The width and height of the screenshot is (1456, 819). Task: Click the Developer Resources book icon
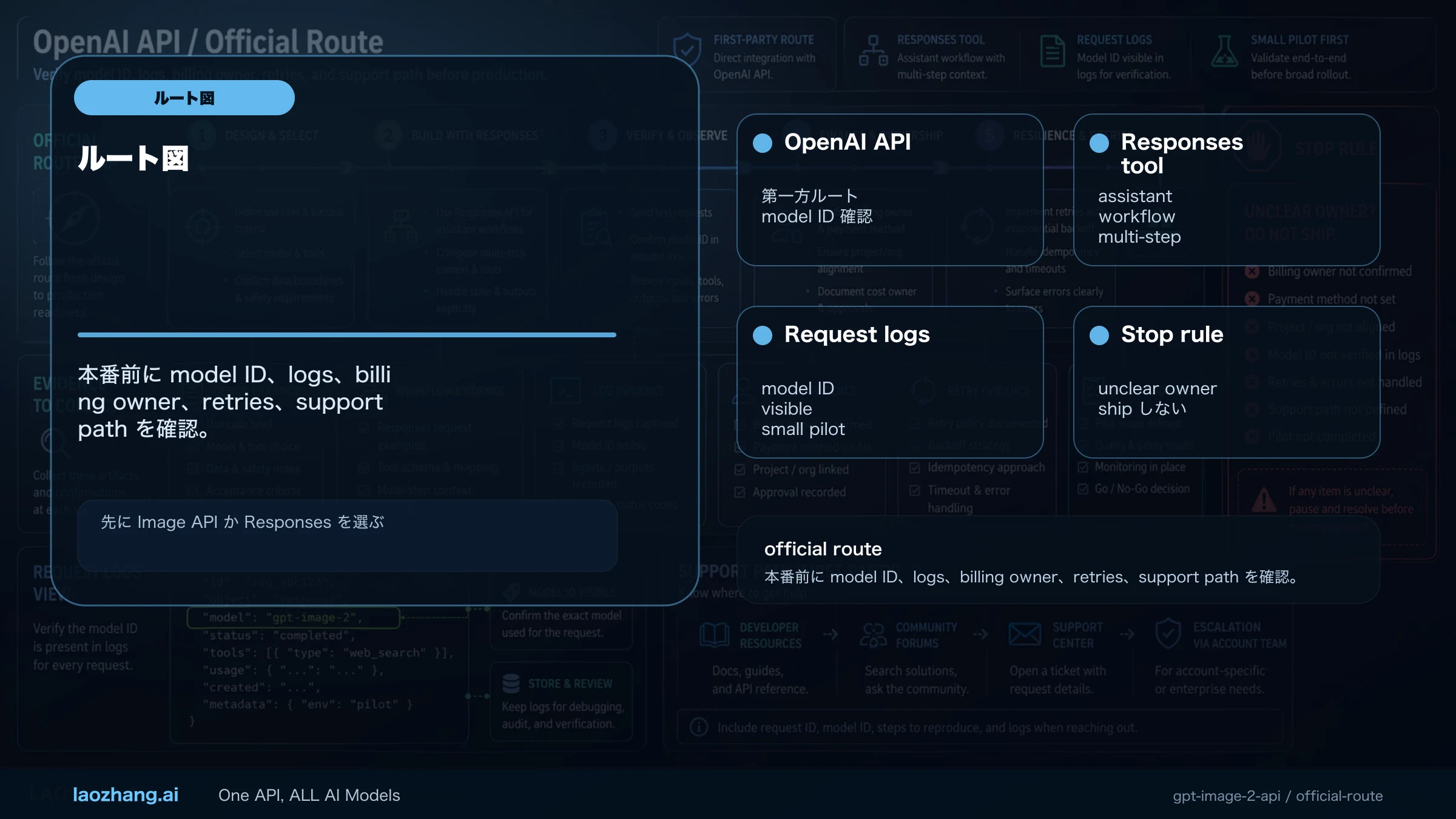[714, 635]
